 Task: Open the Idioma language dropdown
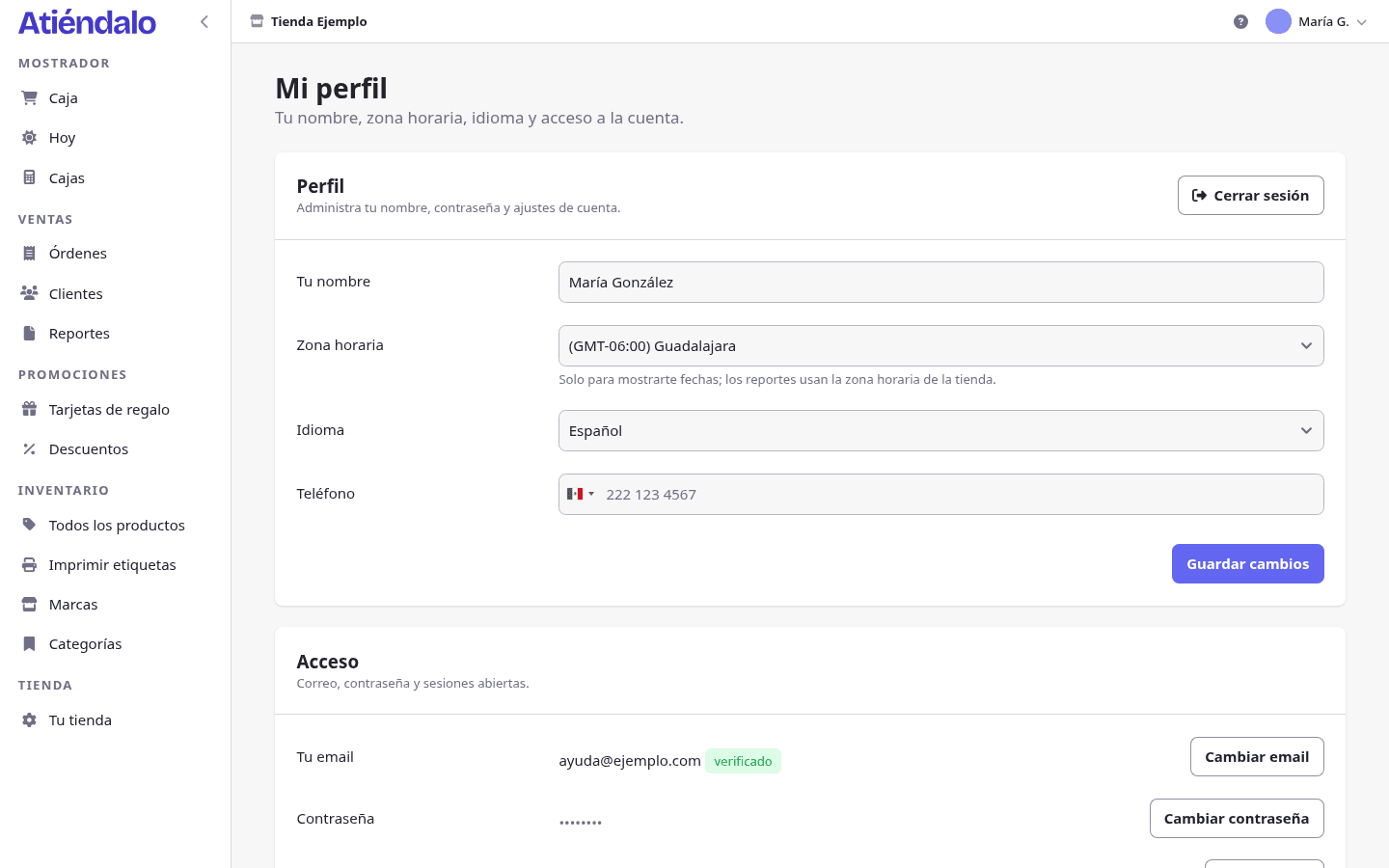[x=940, y=431]
